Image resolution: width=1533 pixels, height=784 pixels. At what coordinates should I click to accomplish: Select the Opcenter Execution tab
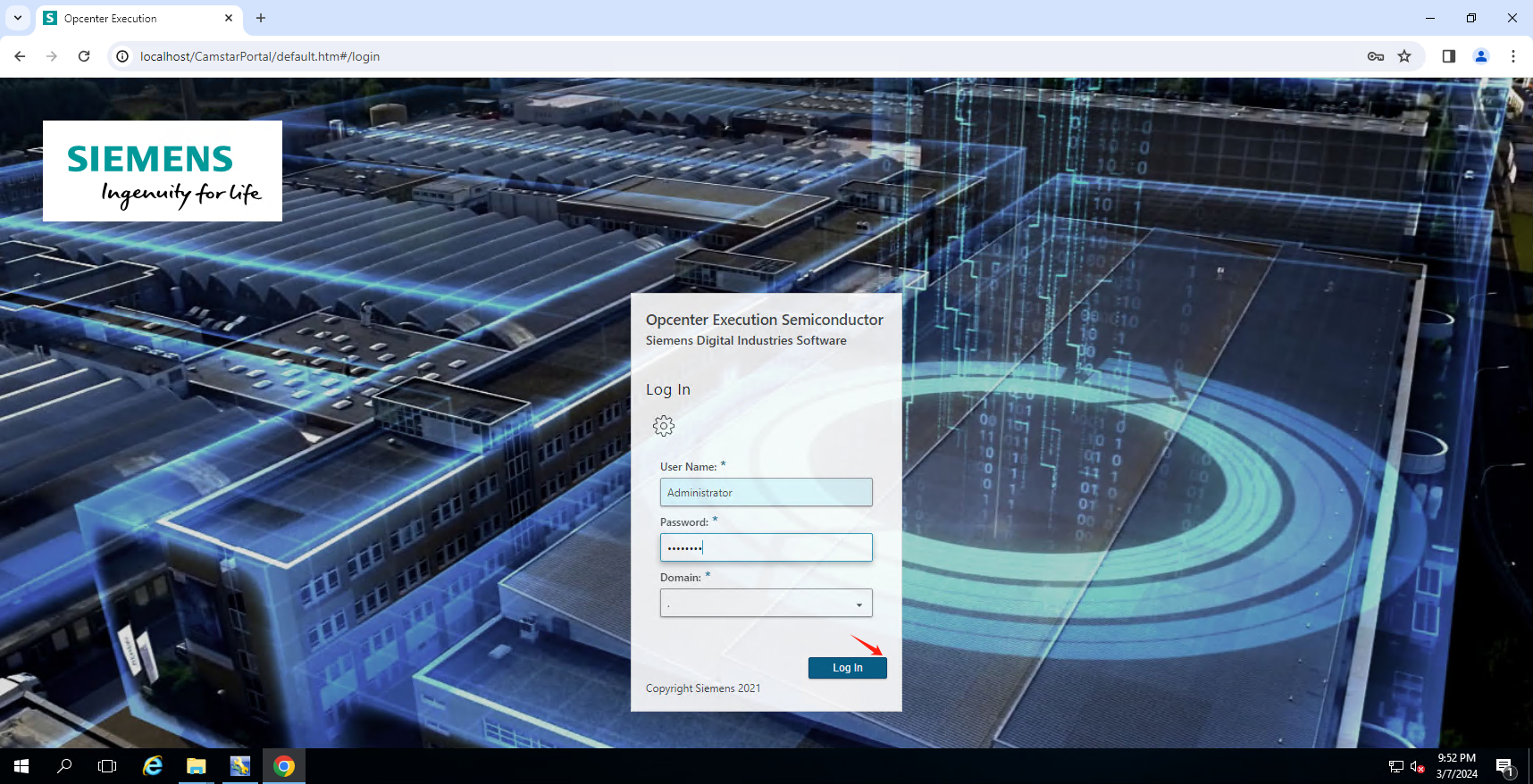coord(138,18)
